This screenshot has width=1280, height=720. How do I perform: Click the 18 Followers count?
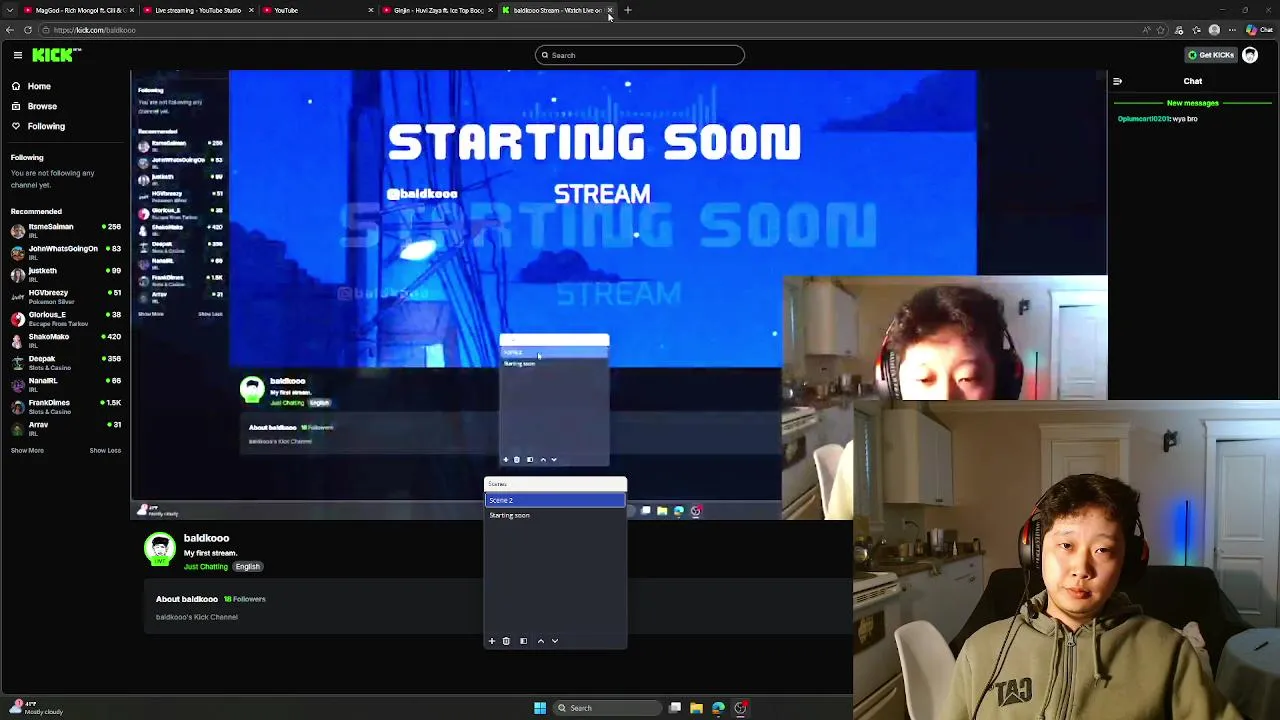point(244,599)
